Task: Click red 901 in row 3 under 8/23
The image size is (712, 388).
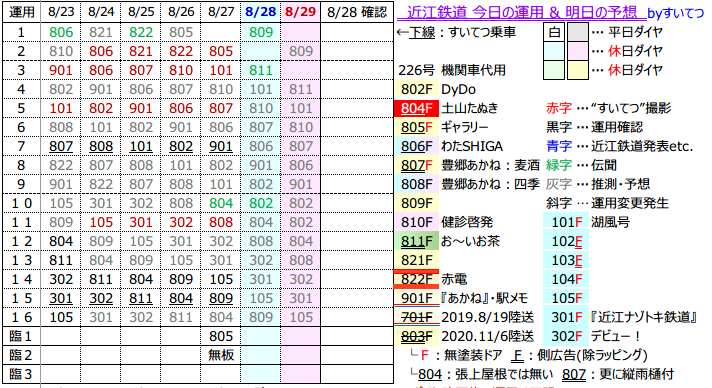Action: (61, 70)
